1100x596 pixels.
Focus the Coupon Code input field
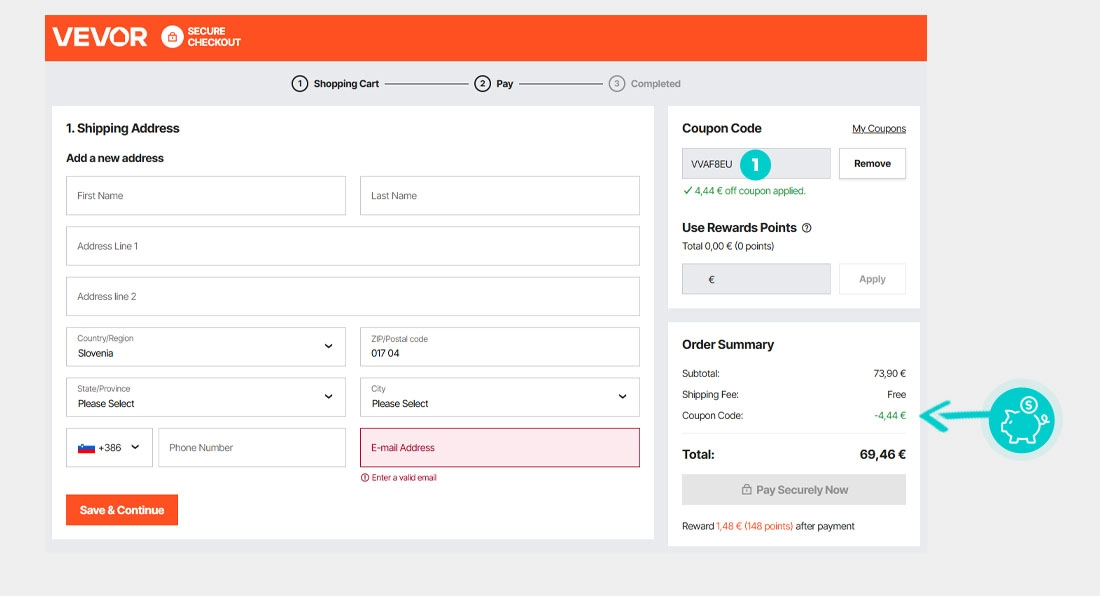[756, 163]
